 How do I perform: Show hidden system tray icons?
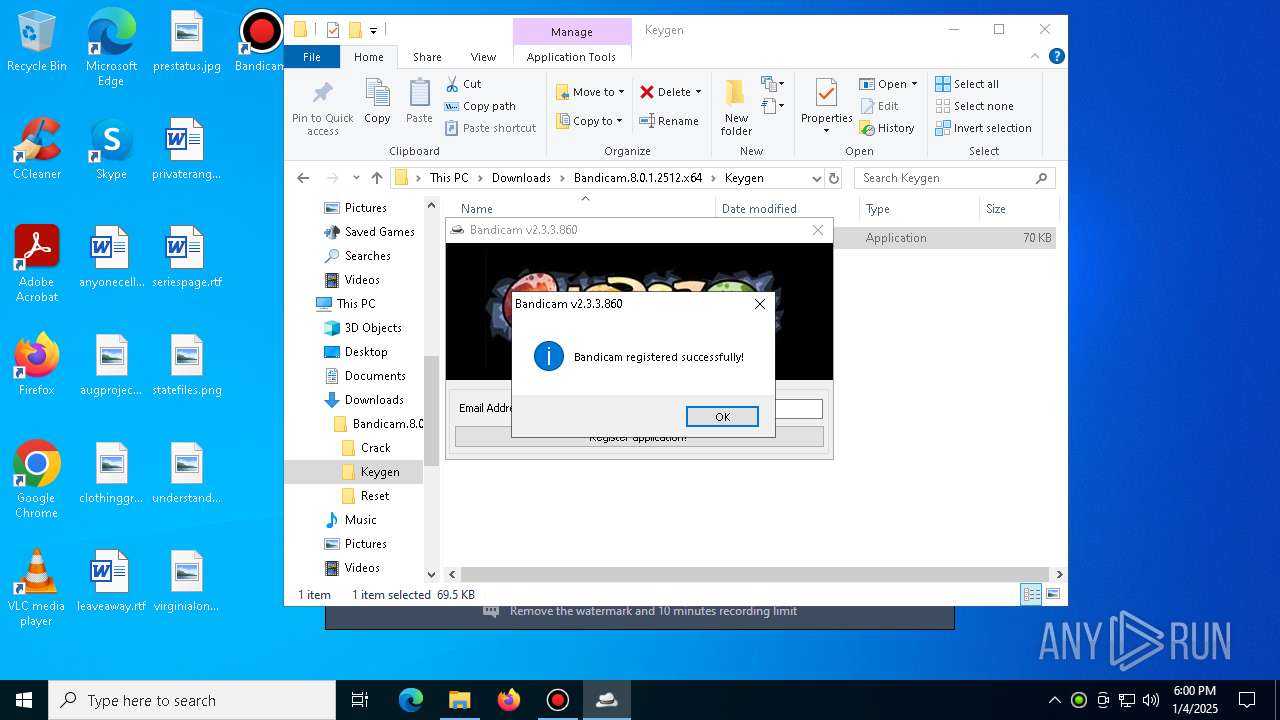[1054, 700]
